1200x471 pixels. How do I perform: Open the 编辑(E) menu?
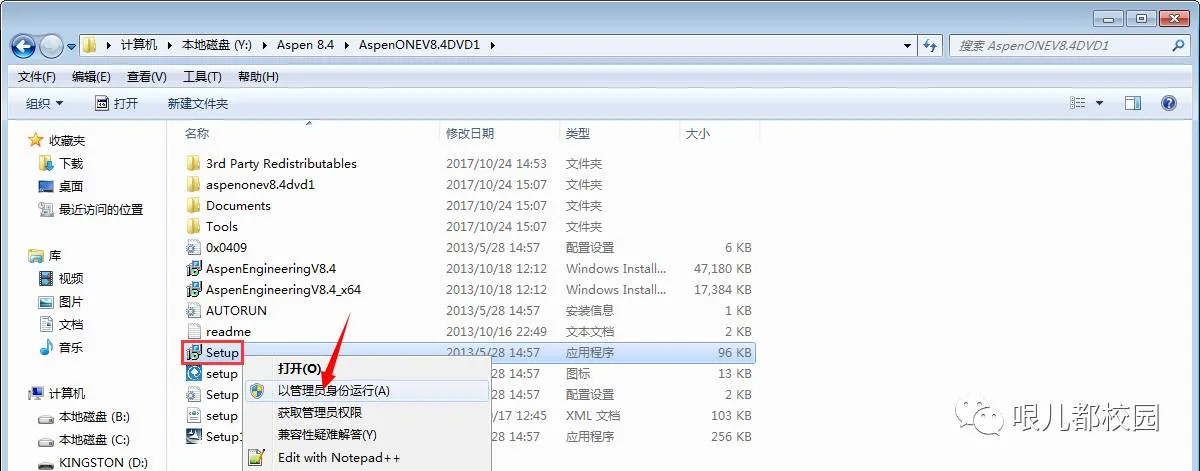point(91,77)
